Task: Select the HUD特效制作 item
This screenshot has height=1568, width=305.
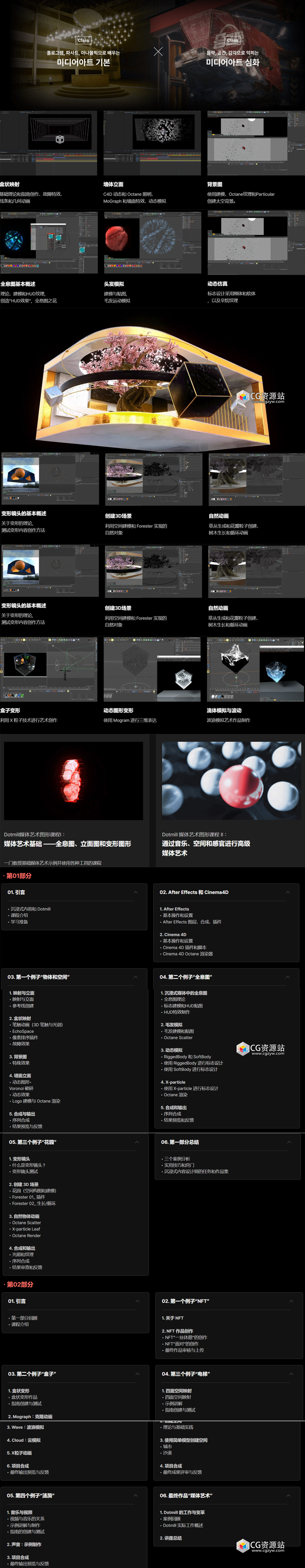Action: (x=177, y=1012)
